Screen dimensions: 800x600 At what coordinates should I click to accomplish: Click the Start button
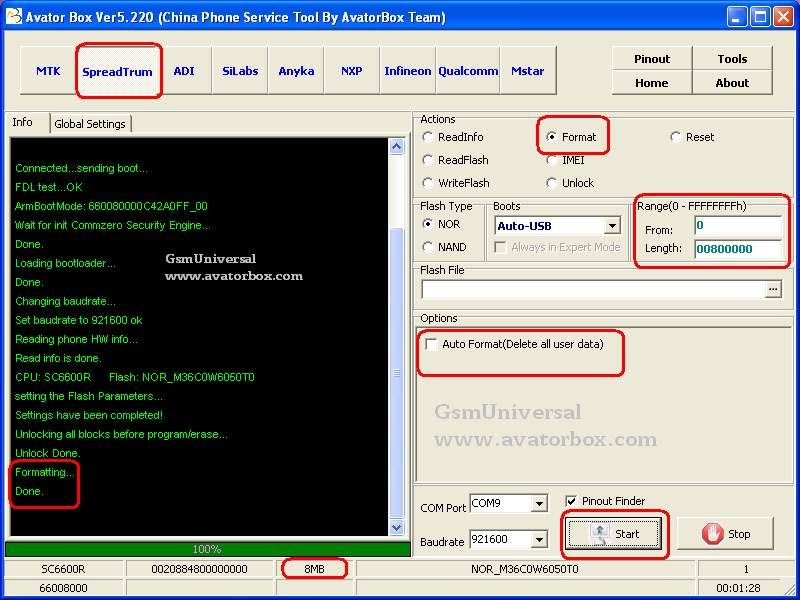pyautogui.click(x=614, y=534)
